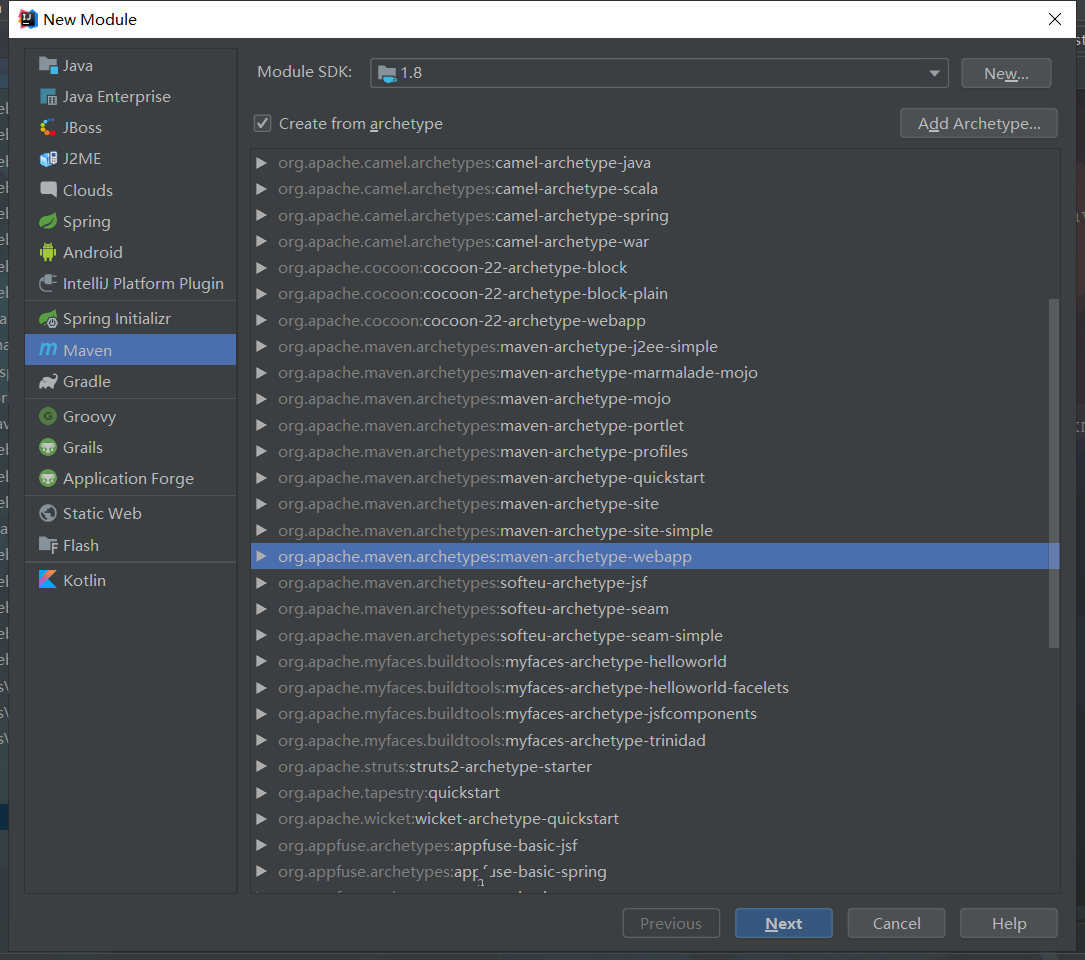Expand the camel-archetype-spring node
The image size is (1085, 960).
pyautogui.click(x=262, y=215)
